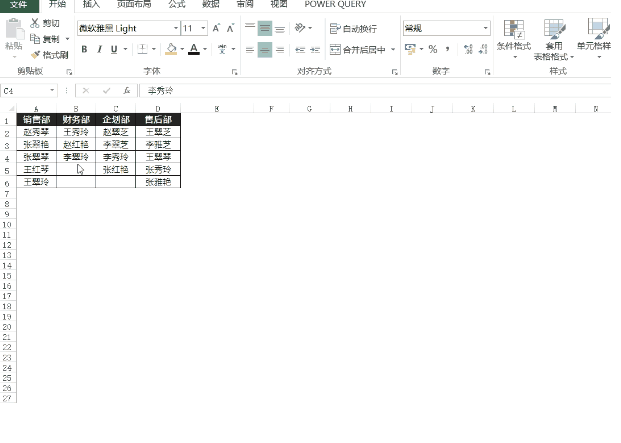Switch to the 视图 View tab
The image size is (621, 443).
(x=279, y=4)
